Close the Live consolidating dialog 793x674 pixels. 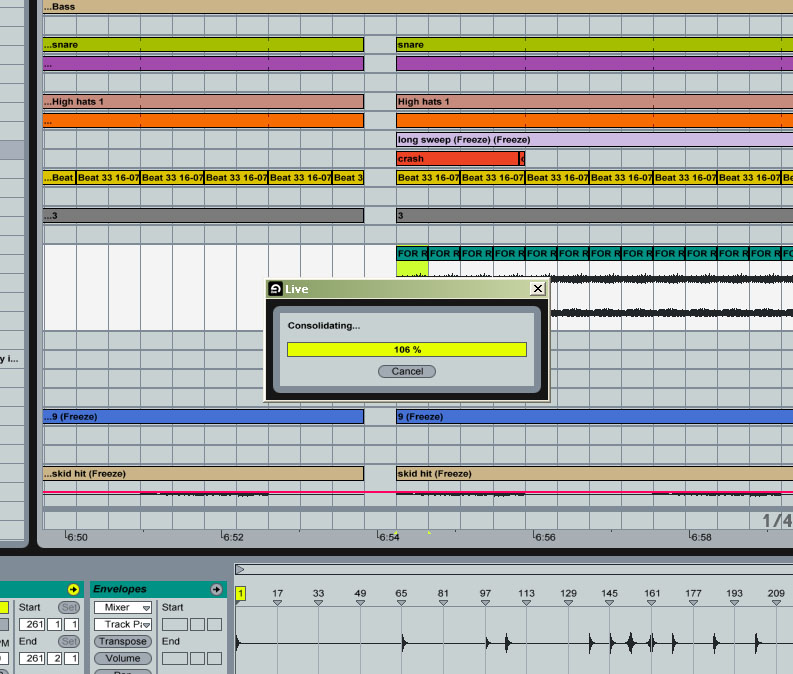pos(537,289)
